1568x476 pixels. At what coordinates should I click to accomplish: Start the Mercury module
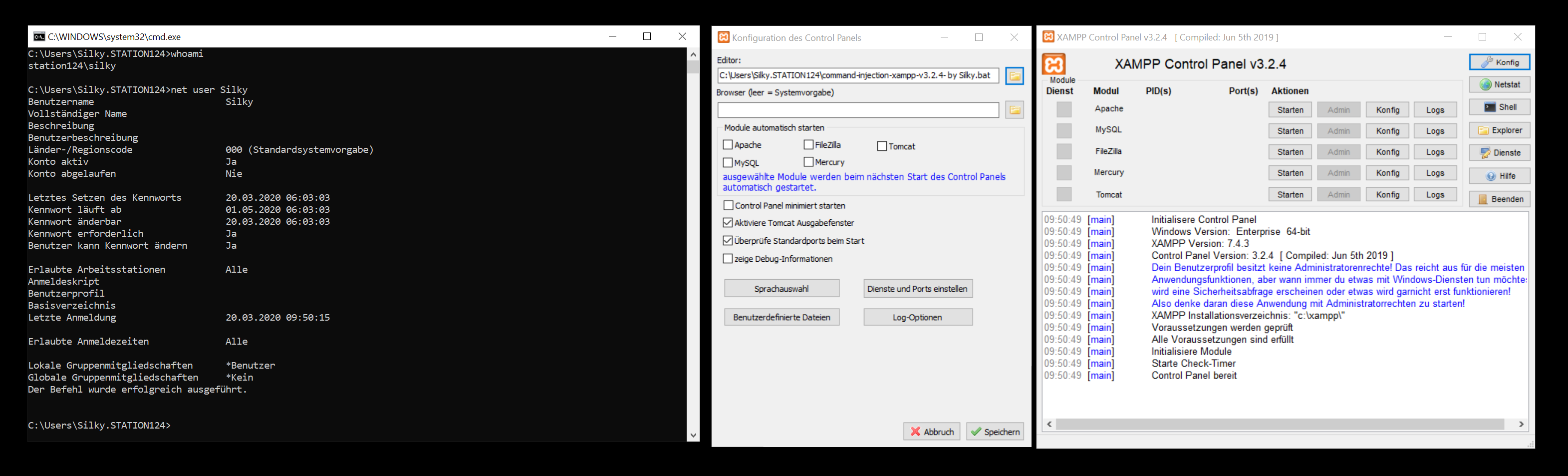tap(1290, 173)
